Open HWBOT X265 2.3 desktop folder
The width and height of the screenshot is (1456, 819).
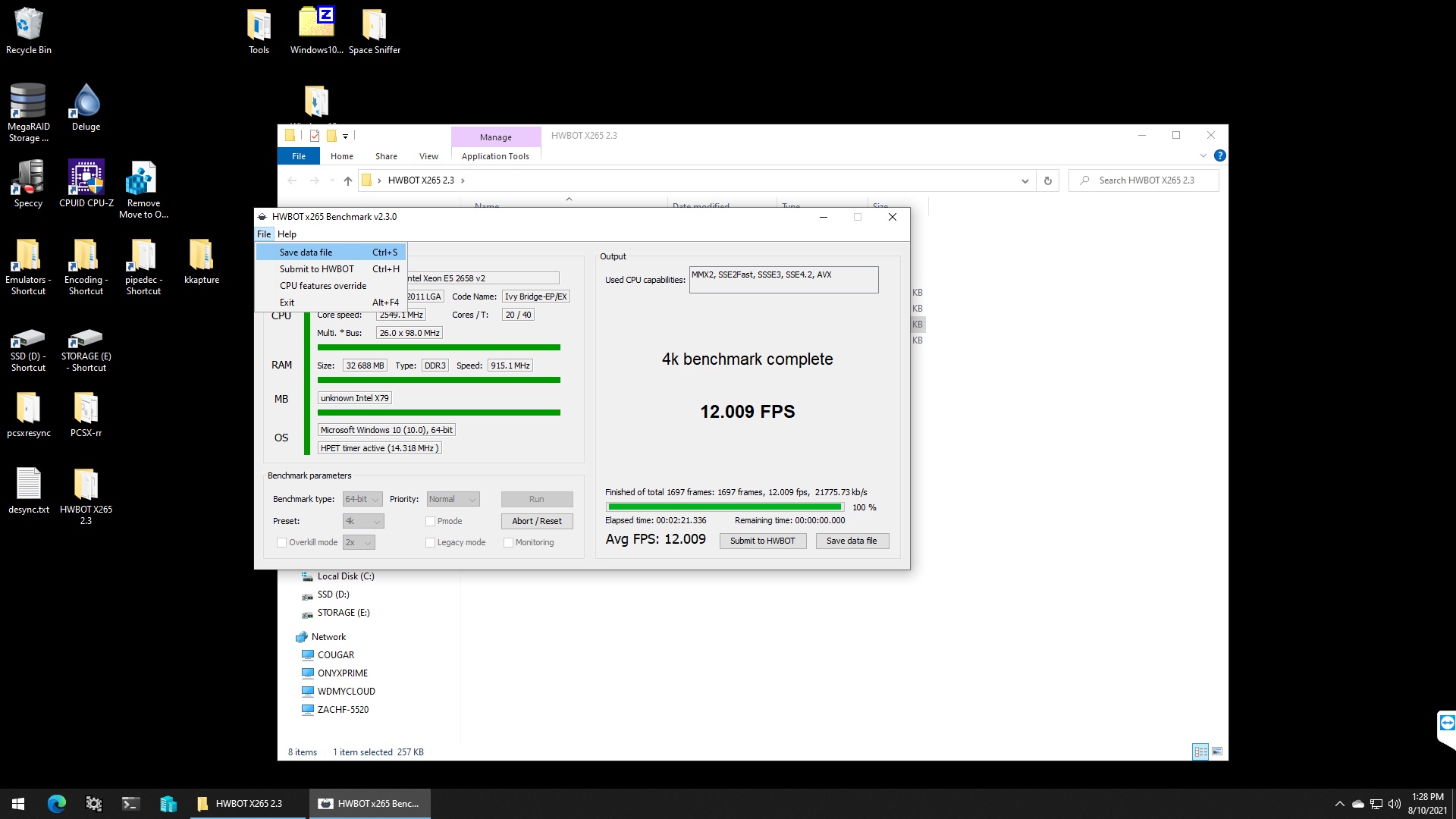tap(86, 496)
